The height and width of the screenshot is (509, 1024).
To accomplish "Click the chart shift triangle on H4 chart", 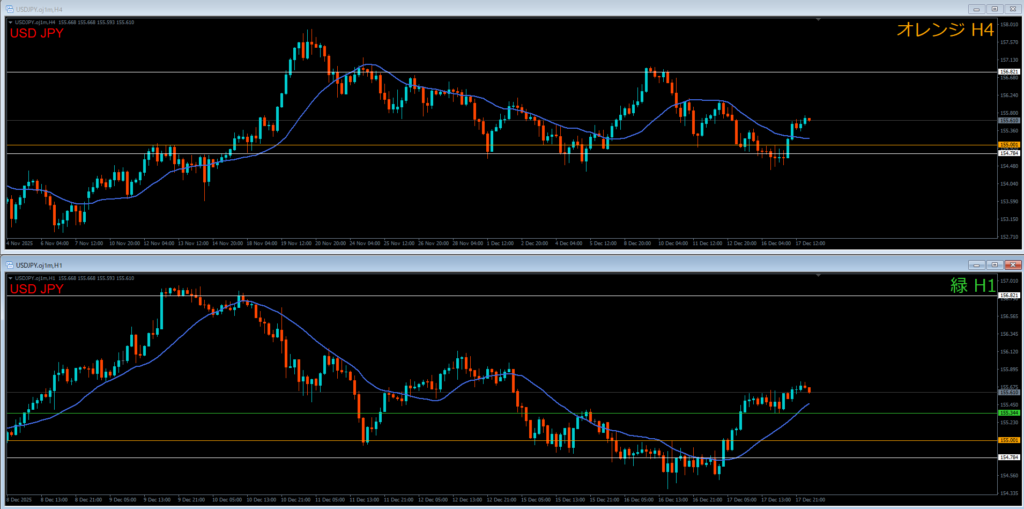I will tap(818, 20).
